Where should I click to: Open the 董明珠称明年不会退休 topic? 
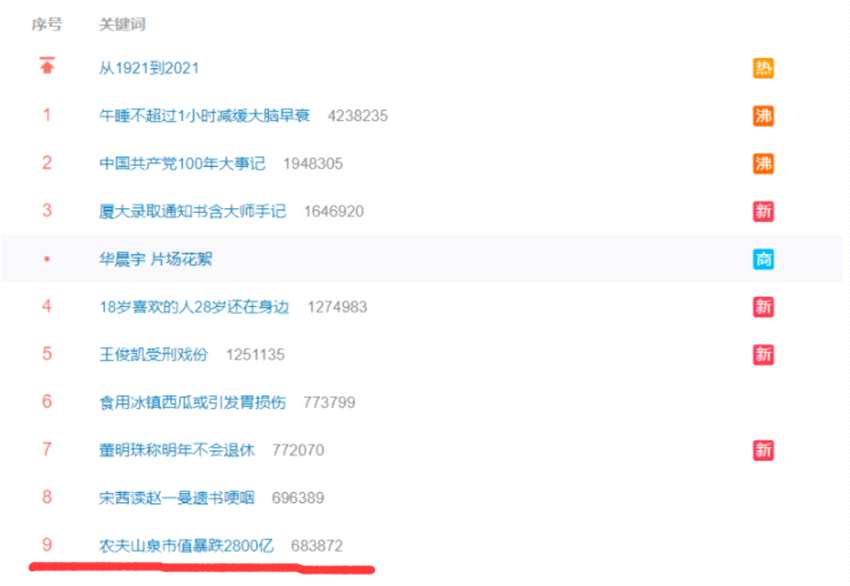177,450
